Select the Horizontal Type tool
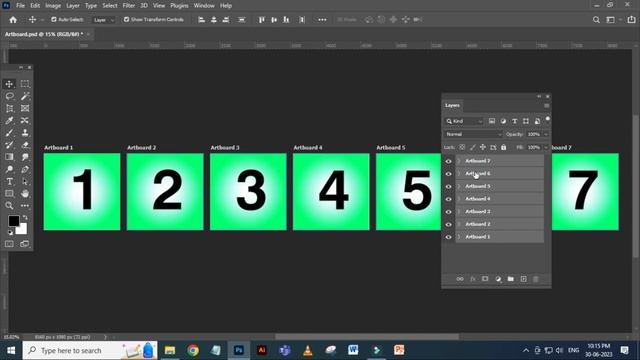The width and height of the screenshot is (640, 360). pyautogui.click(x=9, y=181)
